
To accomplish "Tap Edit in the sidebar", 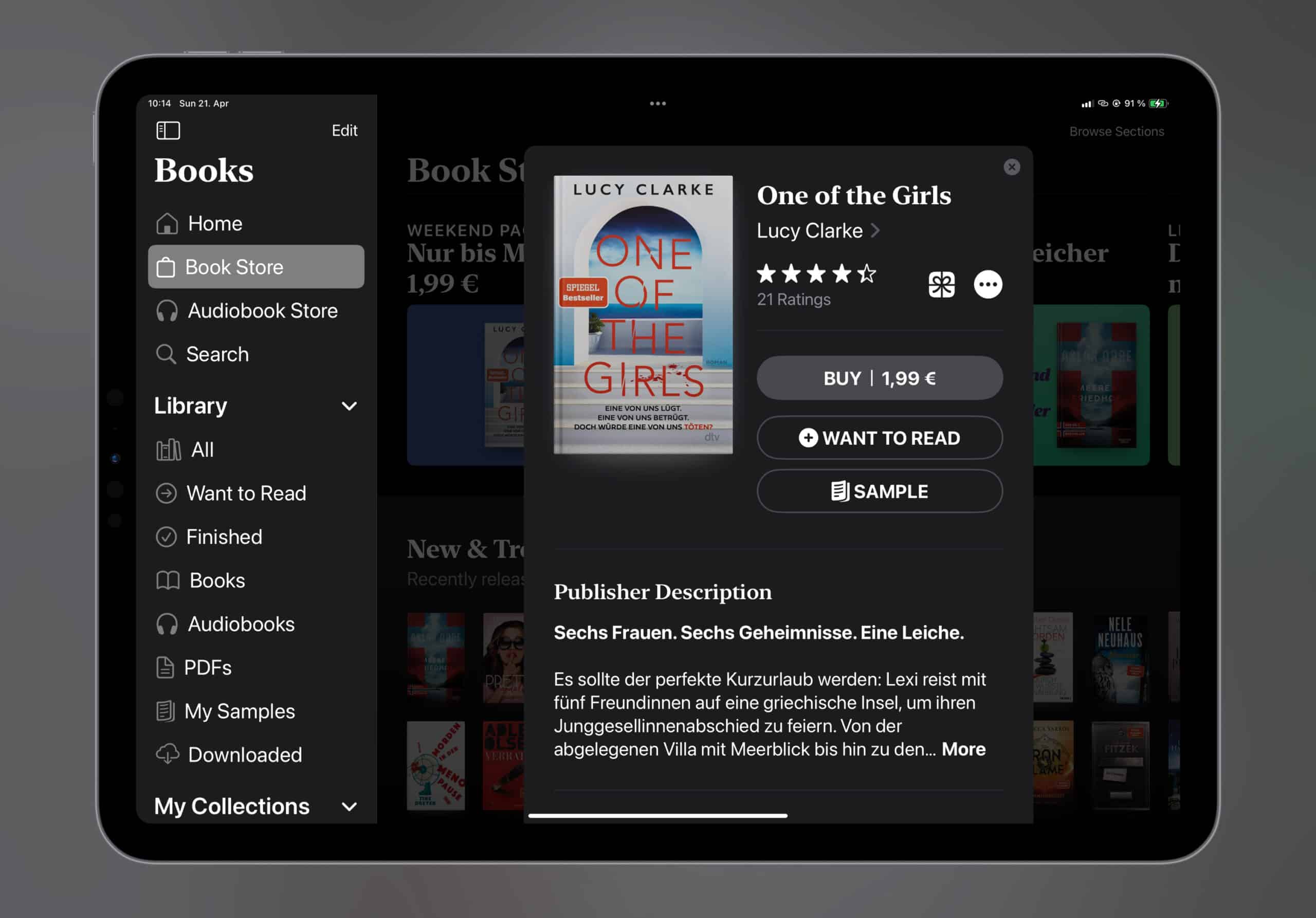I will (x=344, y=131).
